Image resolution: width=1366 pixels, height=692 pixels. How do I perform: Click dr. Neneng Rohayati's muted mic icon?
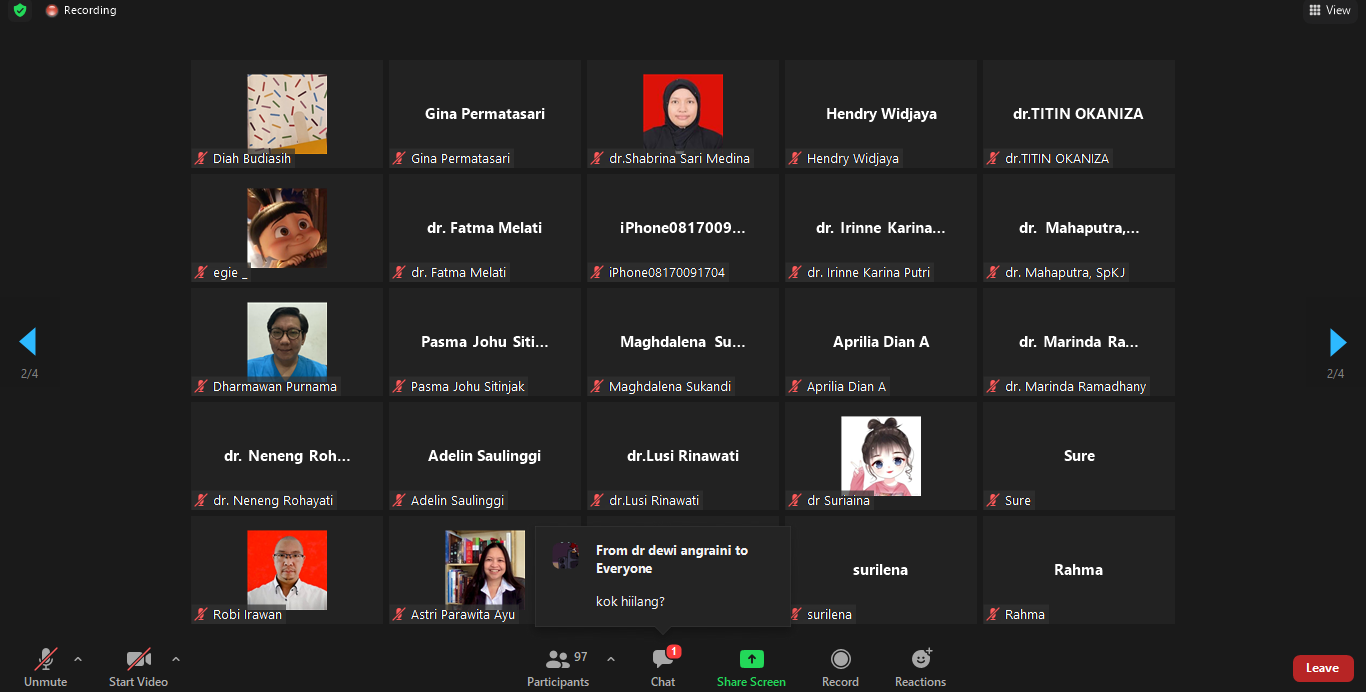coord(202,500)
